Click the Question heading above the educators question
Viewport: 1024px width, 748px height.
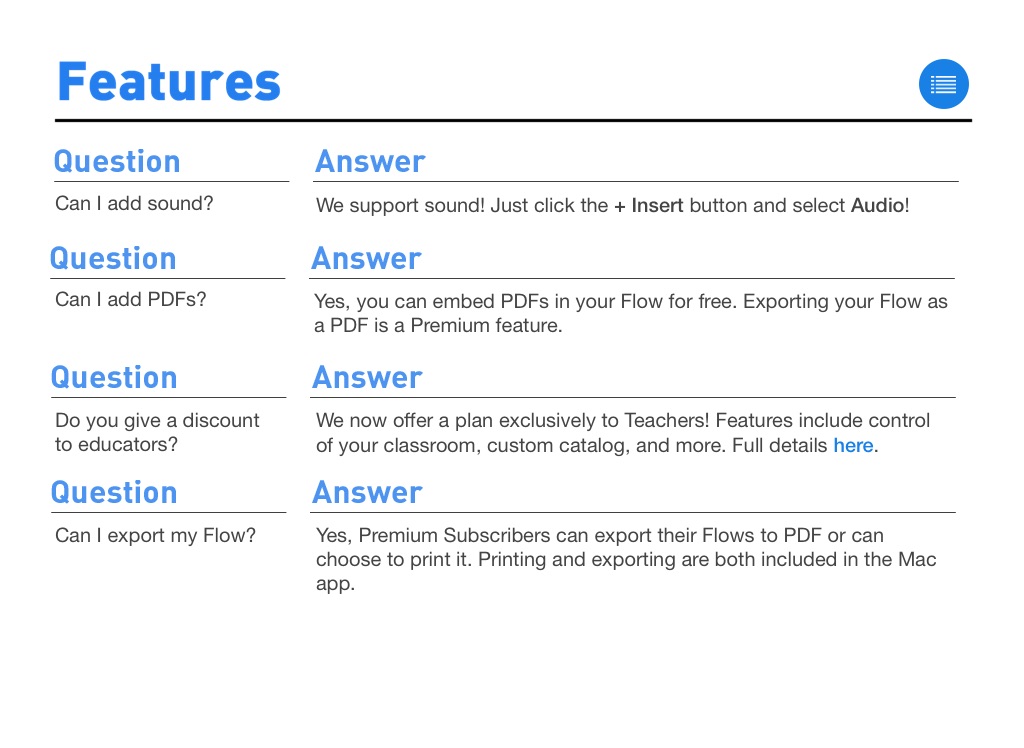(114, 378)
